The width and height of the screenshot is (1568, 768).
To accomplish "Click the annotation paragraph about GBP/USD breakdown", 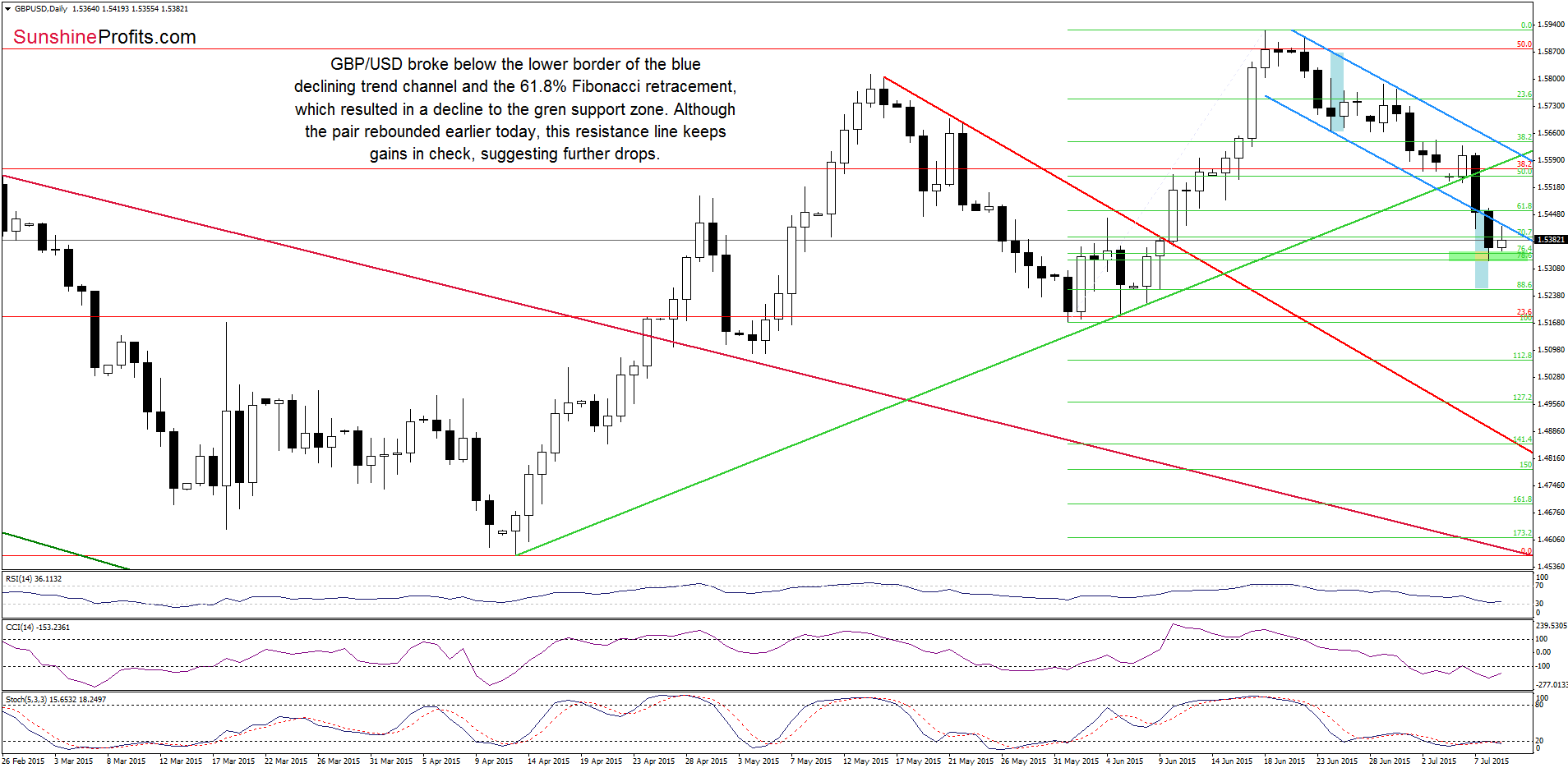I will [x=515, y=109].
